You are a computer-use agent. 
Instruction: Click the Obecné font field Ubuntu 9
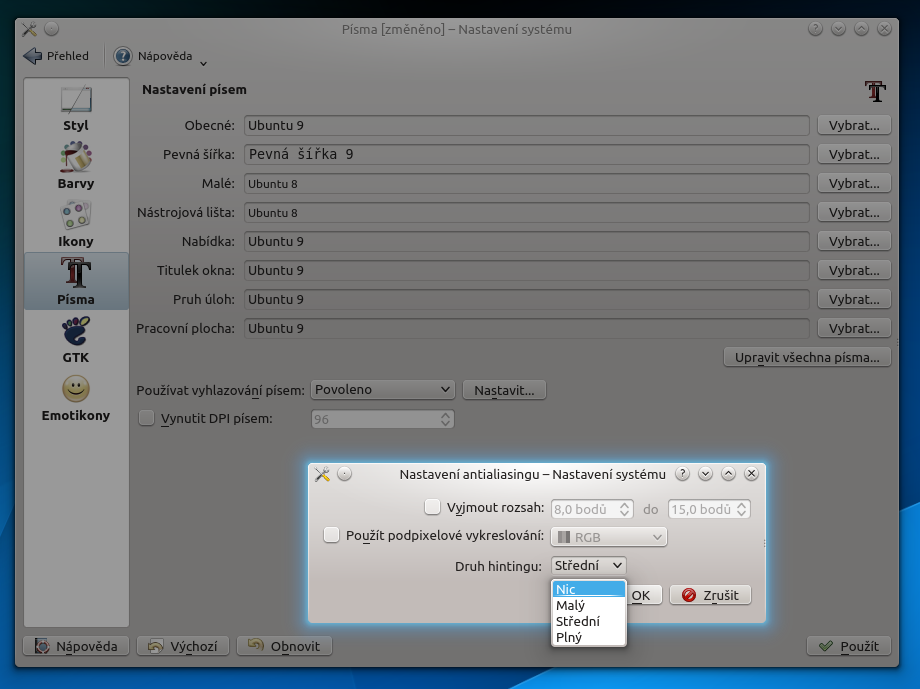click(x=526, y=126)
